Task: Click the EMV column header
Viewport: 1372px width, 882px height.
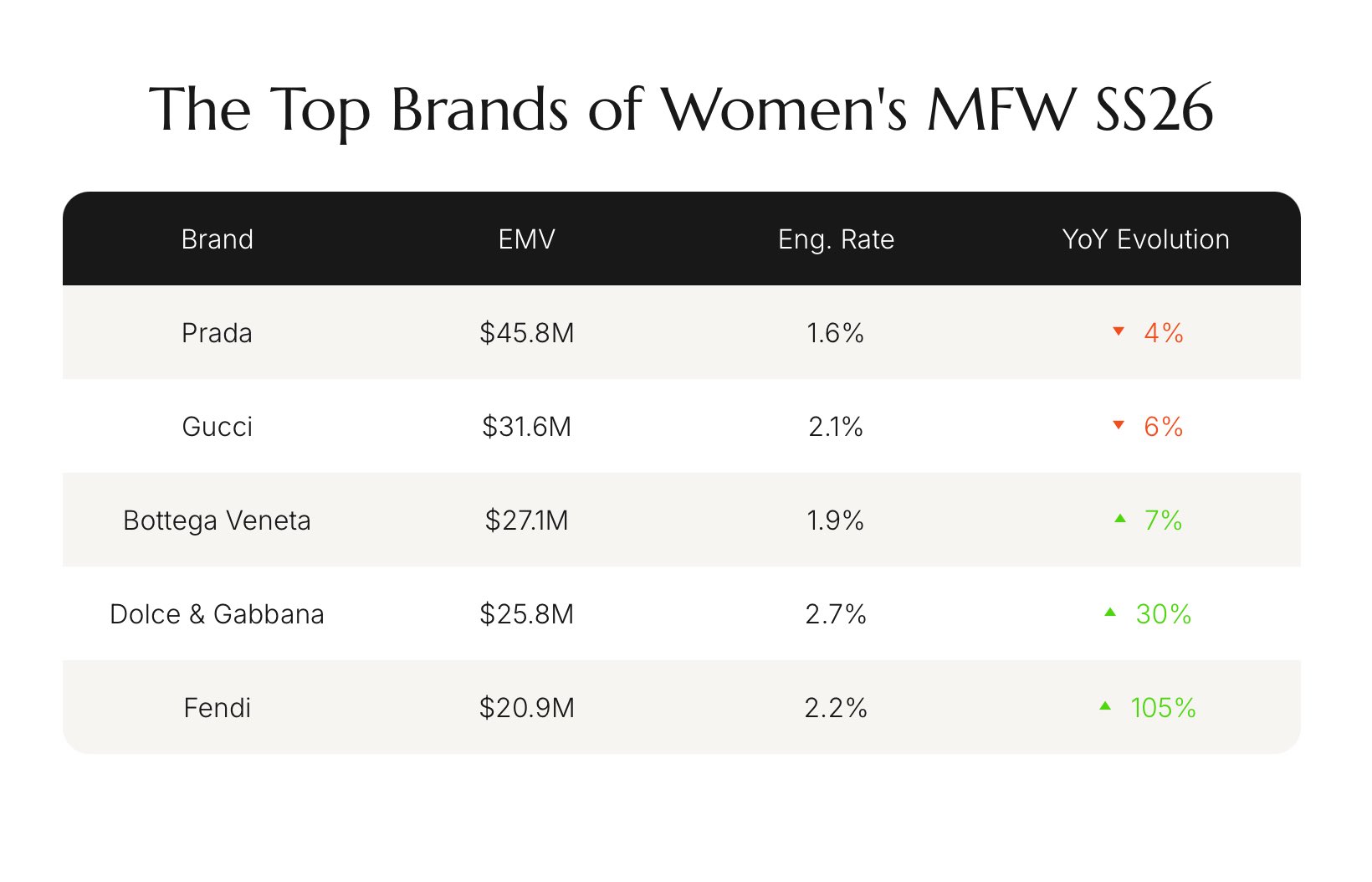Action: pyautogui.click(x=526, y=239)
